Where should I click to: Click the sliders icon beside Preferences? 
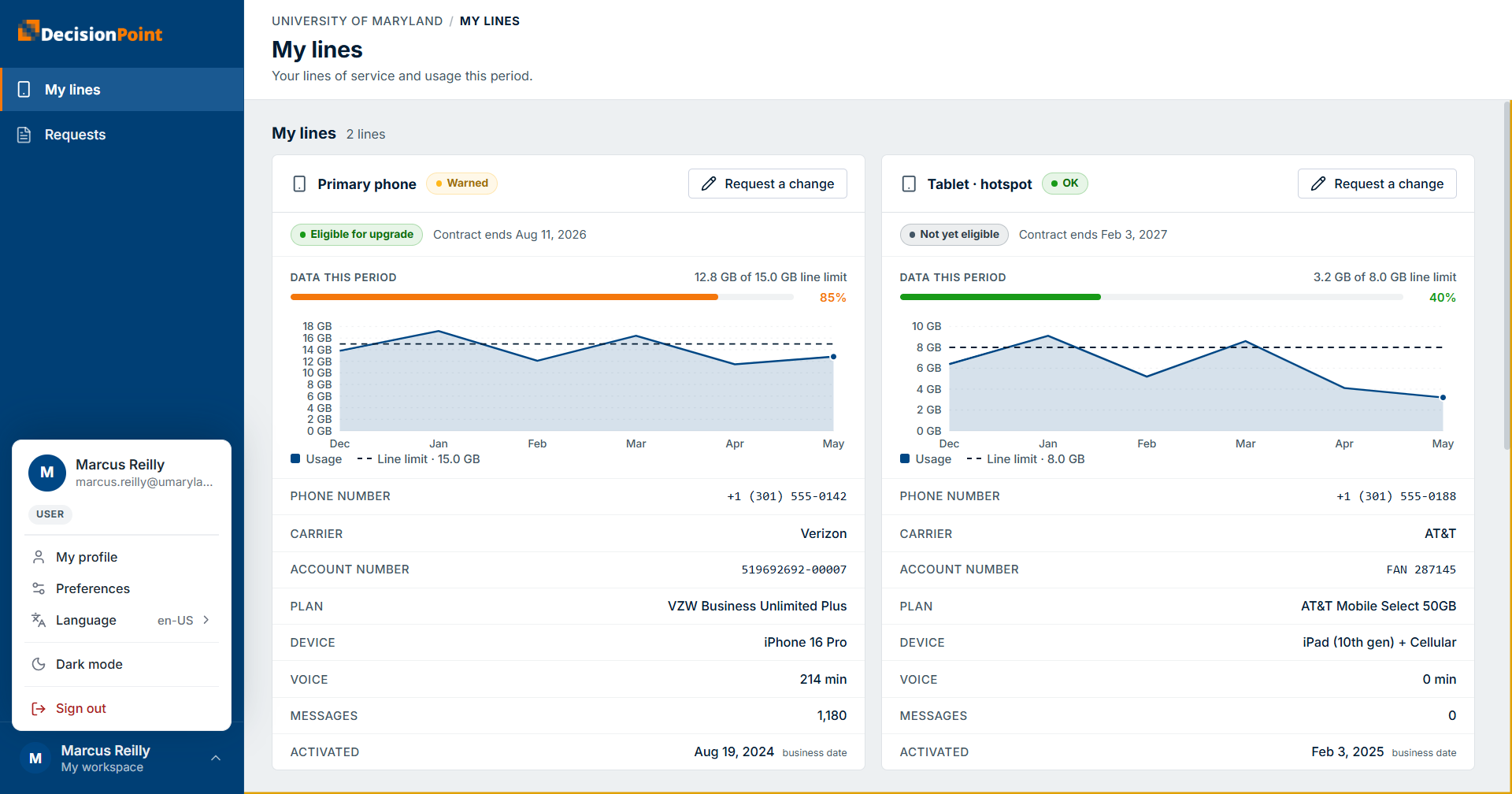click(38, 588)
